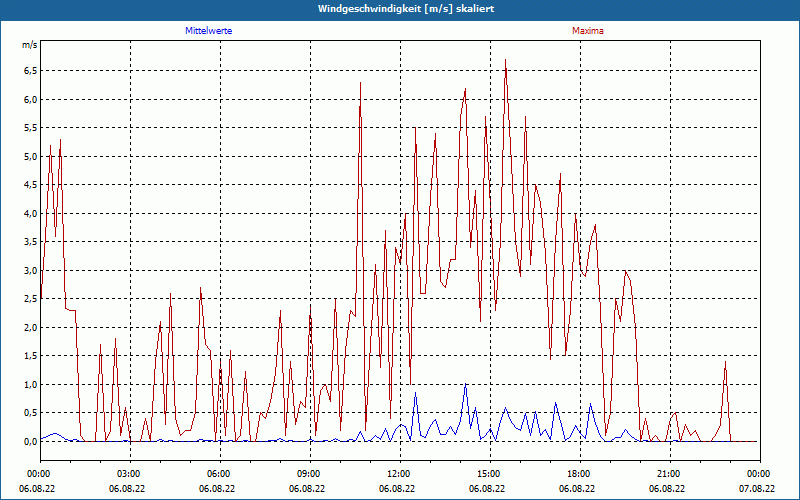Click the 0,0 y-axis value
This screenshot has width=800, height=500.
tap(31, 441)
